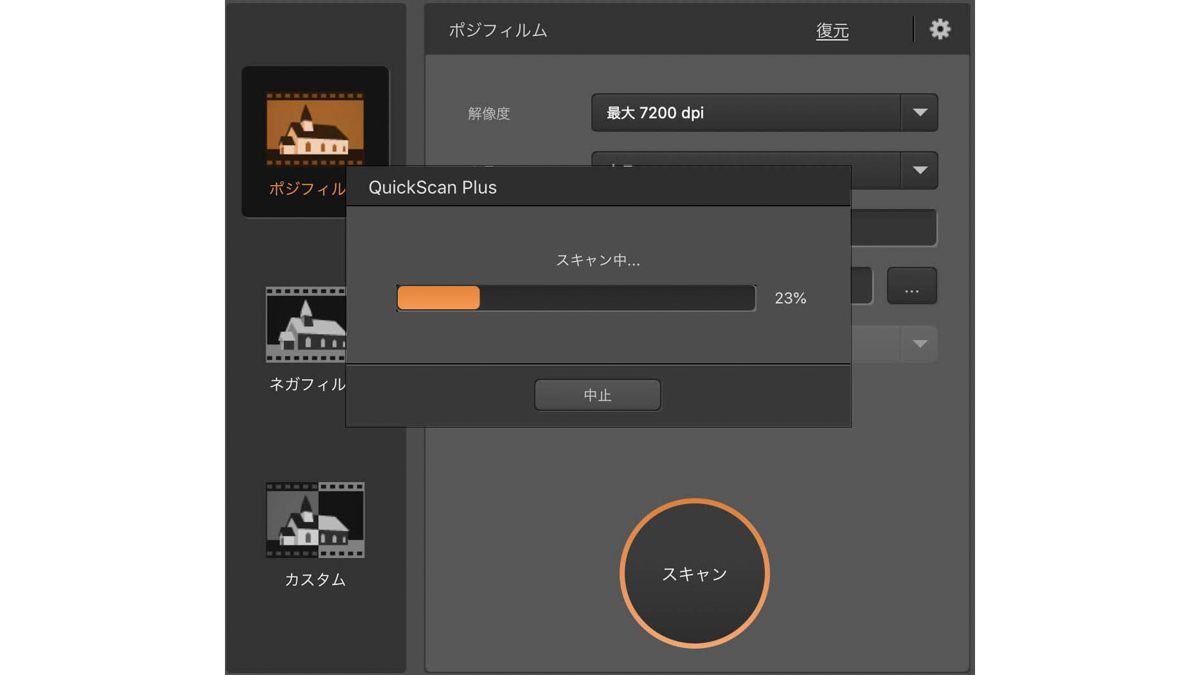Viewport: 1200px width, 675px height.
Task: Click the QuickScan Plus dialog title bar
Action: pos(598,185)
